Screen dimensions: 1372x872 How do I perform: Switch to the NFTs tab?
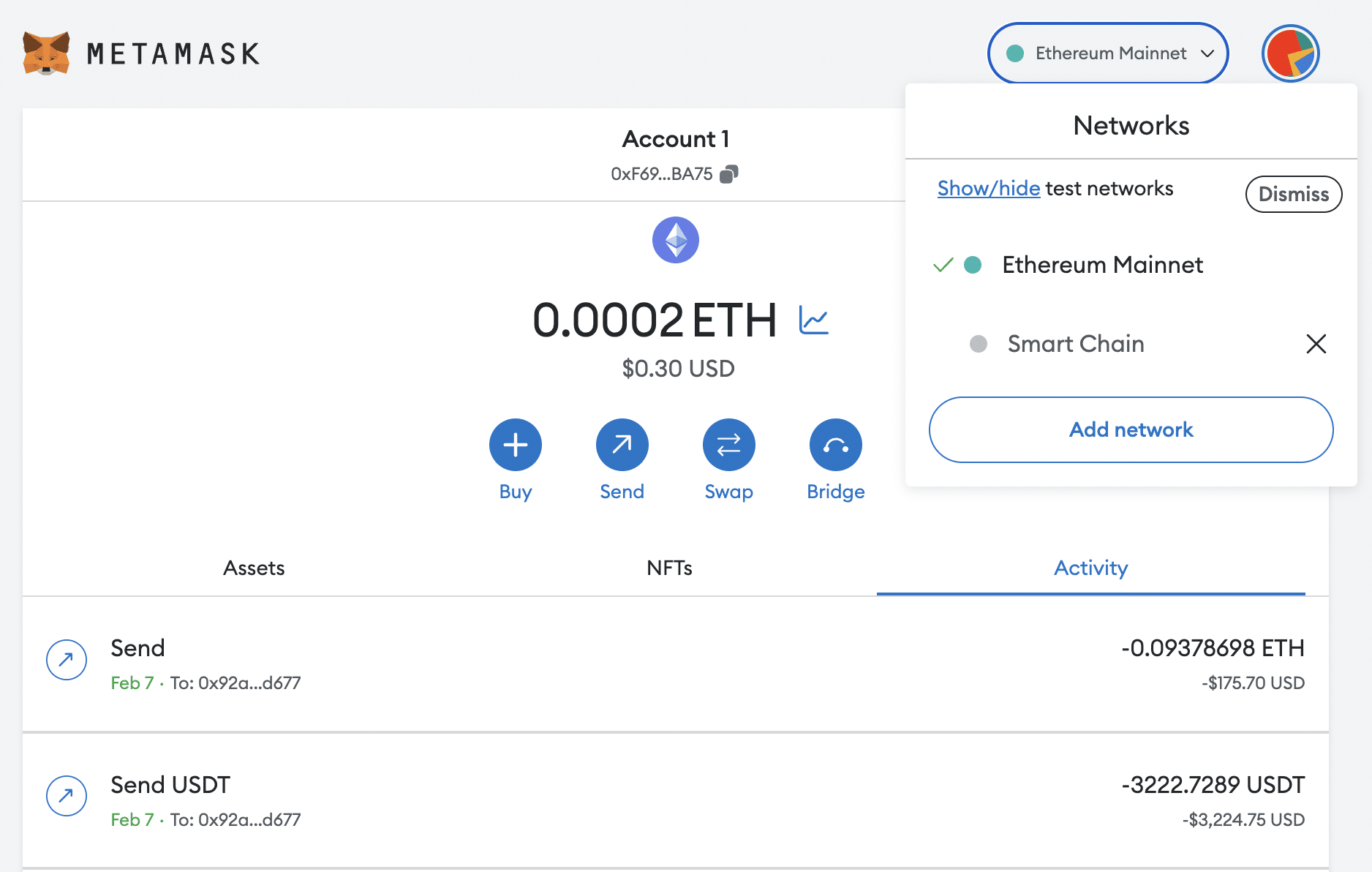click(x=669, y=568)
